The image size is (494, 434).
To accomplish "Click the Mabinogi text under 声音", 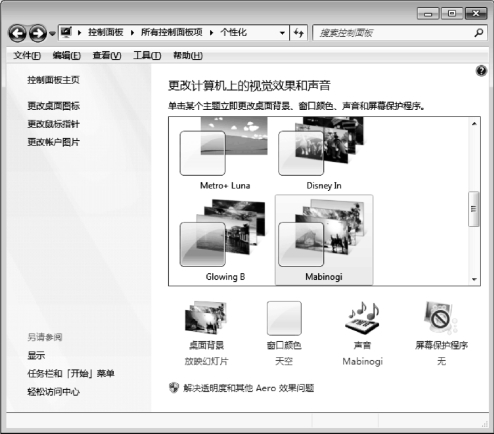I will (x=363, y=361).
